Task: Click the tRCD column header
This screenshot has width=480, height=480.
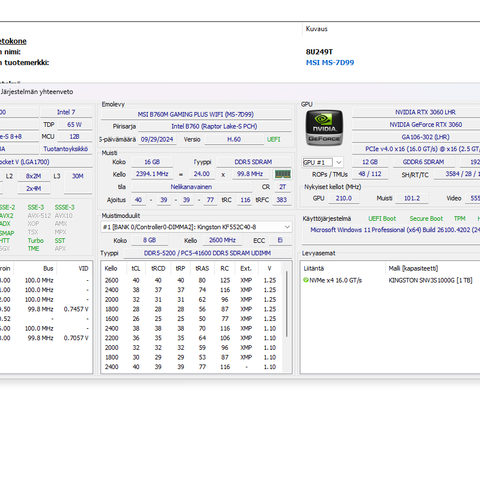Action: 158,268
